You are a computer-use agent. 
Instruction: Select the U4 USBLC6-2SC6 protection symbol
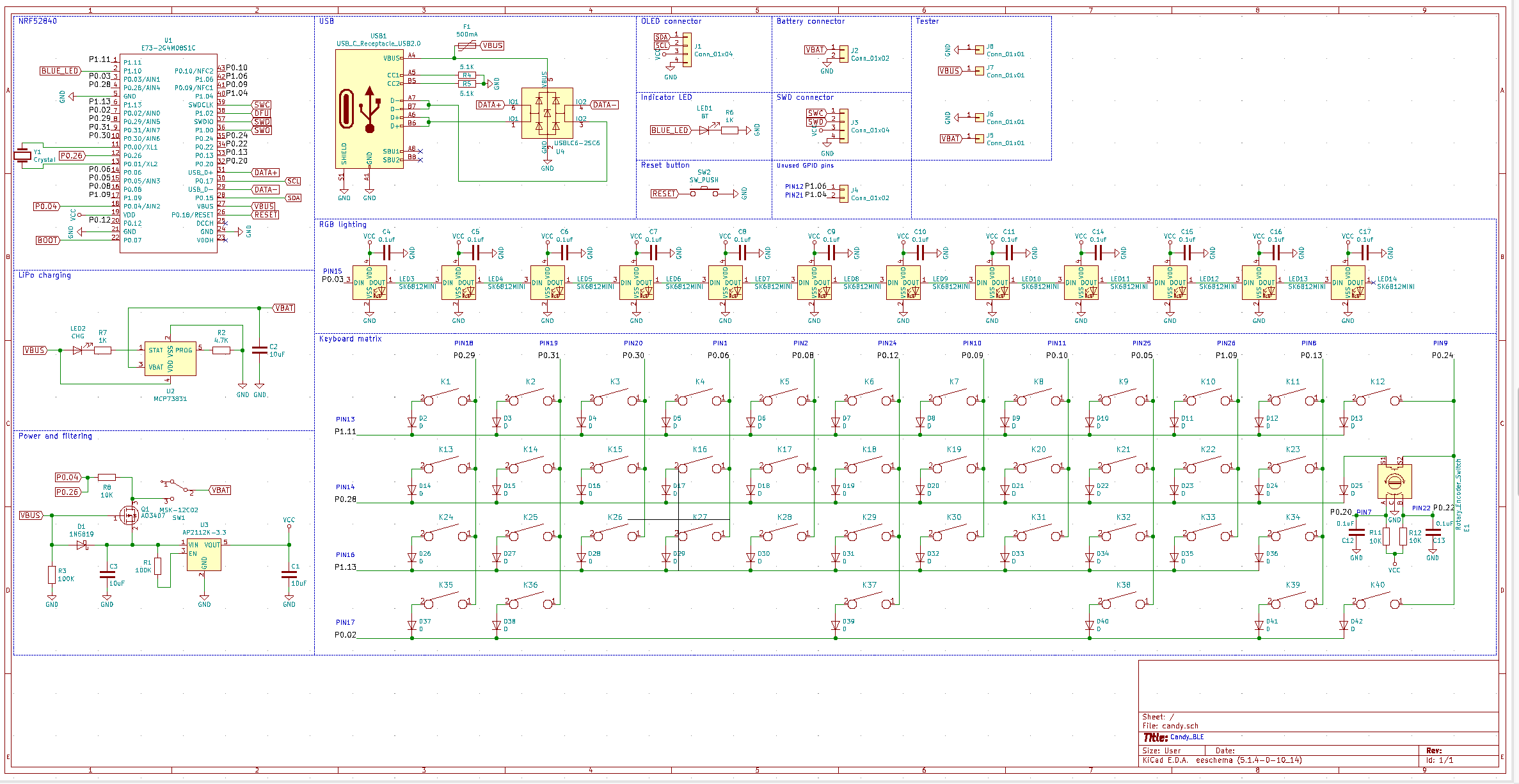click(547, 113)
